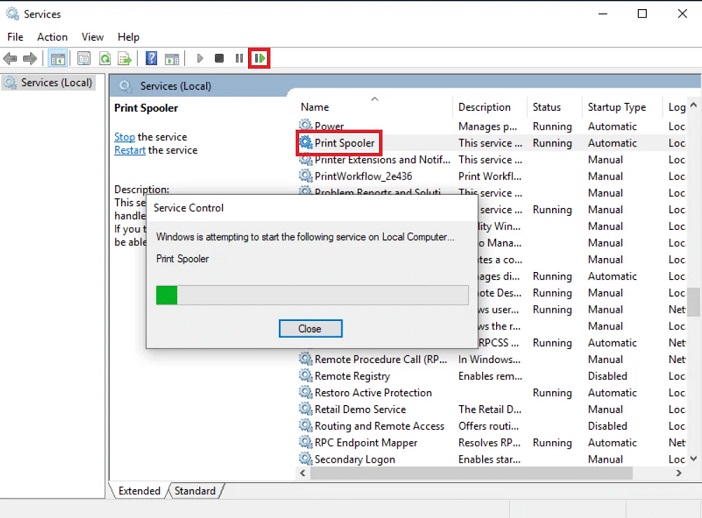Click gear icon beside RPC Endpoint Mapper
Screen dimensions: 702x518
click(x=306, y=442)
